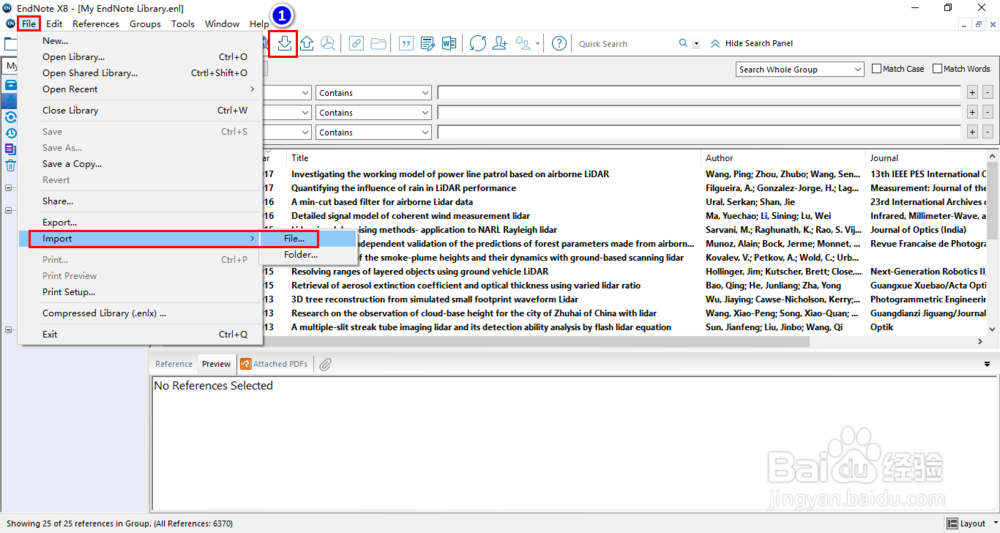The height and width of the screenshot is (533, 1000).
Task: Open Activity Feed dropdown arrow
Action: coord(538,44)
